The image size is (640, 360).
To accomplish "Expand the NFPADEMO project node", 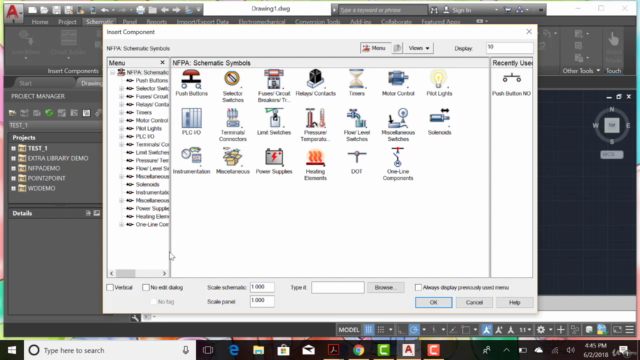I will click(13, 168).
